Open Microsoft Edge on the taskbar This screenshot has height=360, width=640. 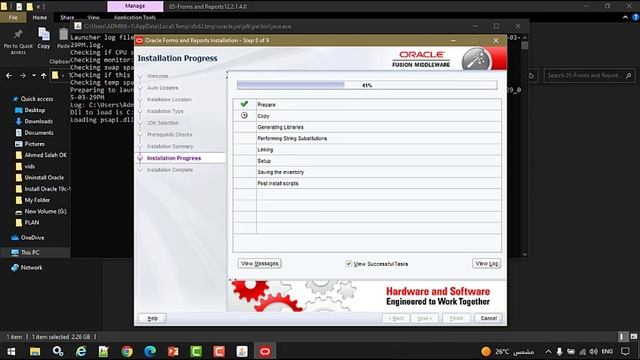click(x=150, y=351)
